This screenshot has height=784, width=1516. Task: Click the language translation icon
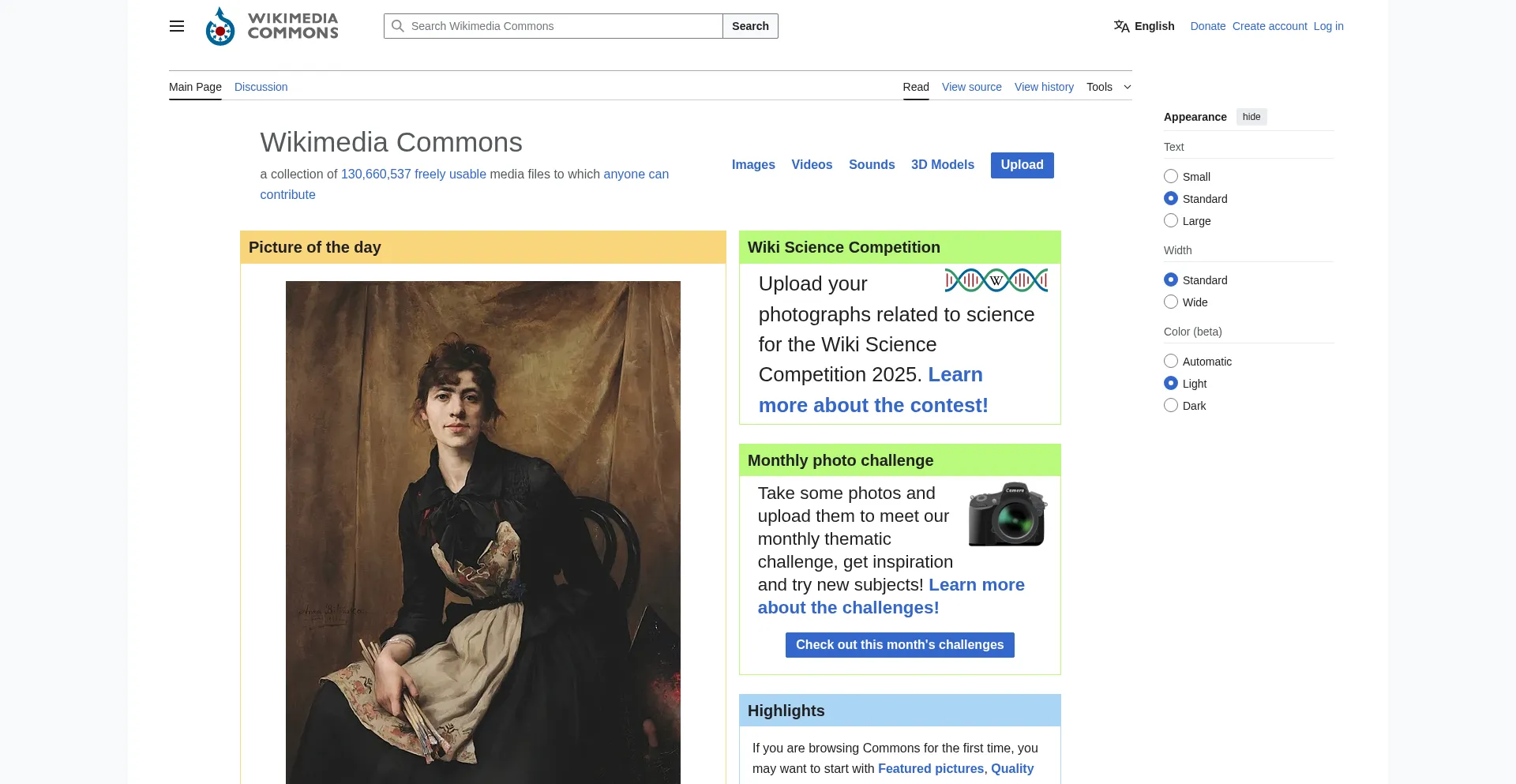point(1121,26)
